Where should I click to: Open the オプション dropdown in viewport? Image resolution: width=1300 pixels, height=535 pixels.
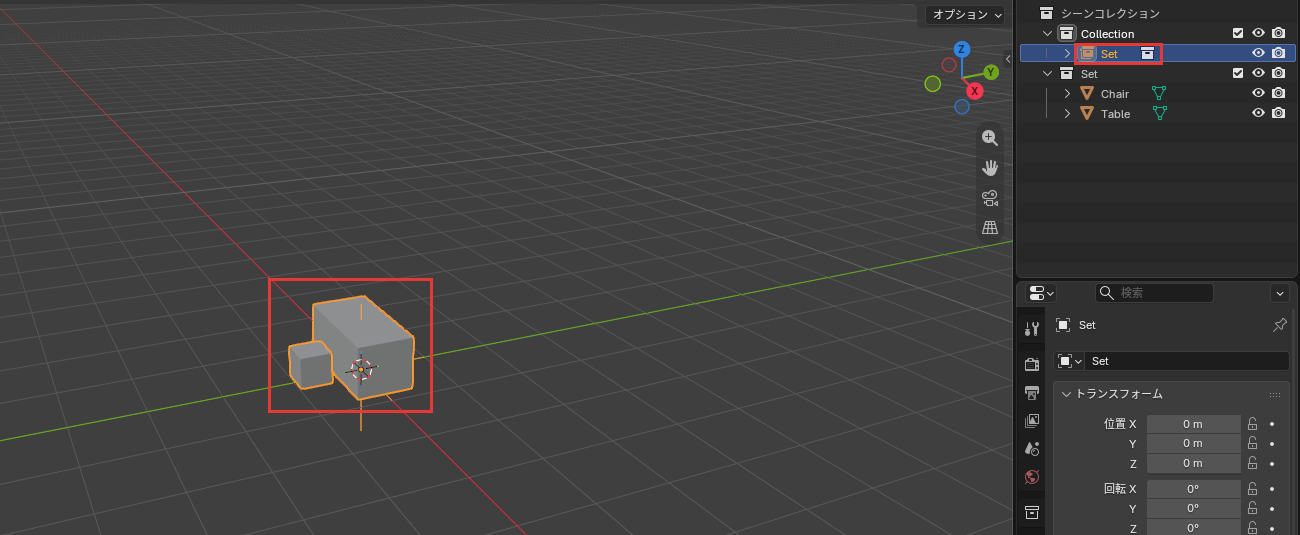[965, 14]
